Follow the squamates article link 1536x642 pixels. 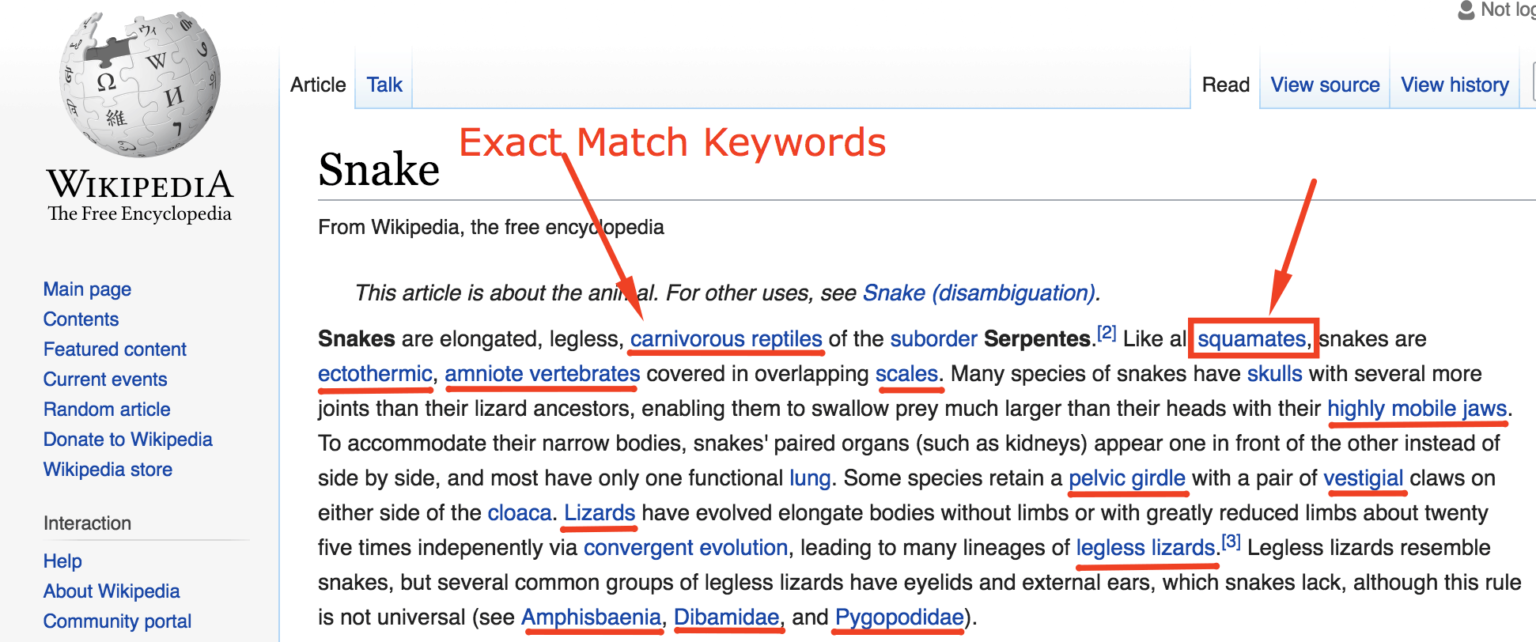coord(1252,338)
